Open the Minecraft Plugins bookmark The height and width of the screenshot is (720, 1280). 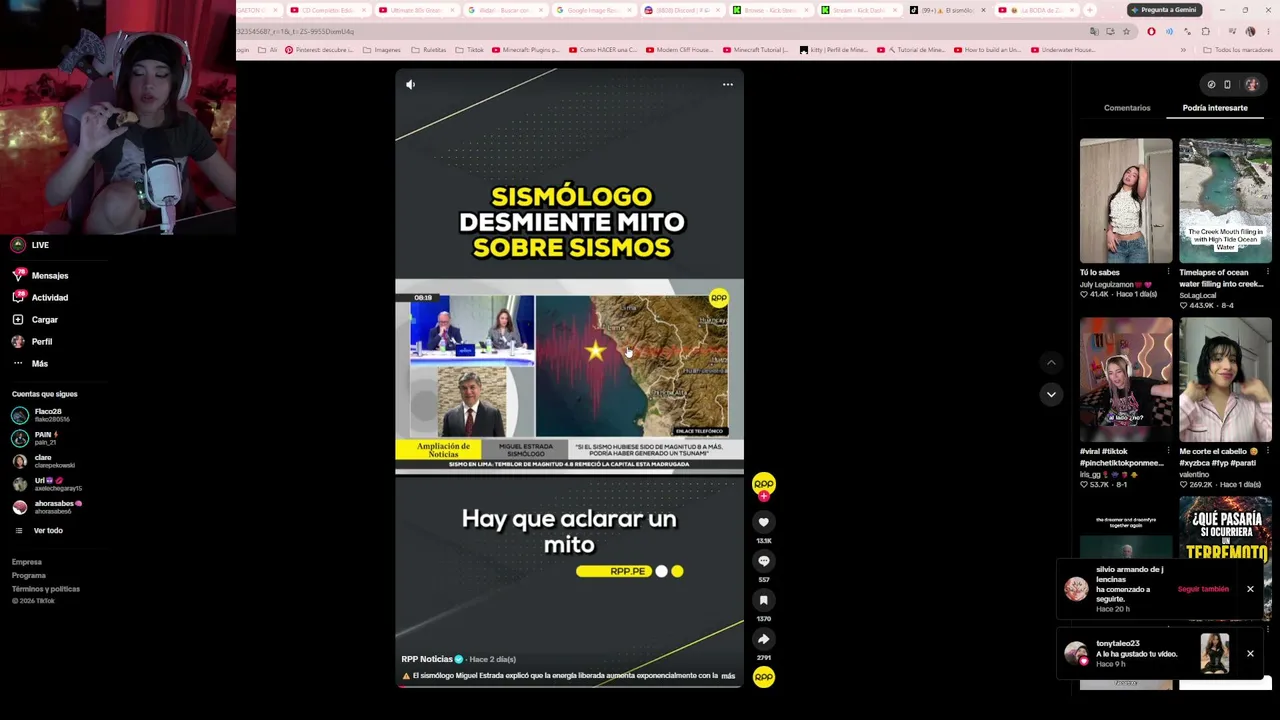pyautogui.click(x=526, y=50)
